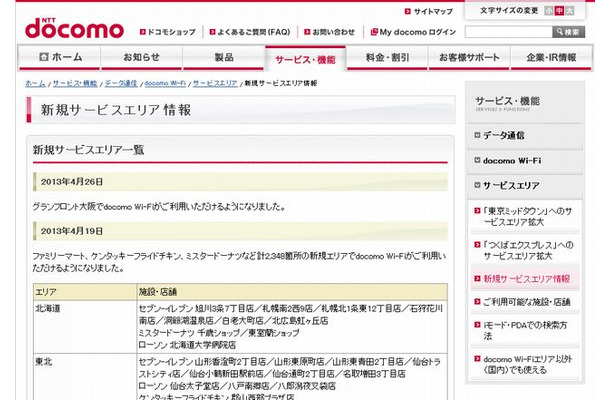610x400 pixels.
Task: Click データ通信 in the breadcrumb
Action: point(121,83)
